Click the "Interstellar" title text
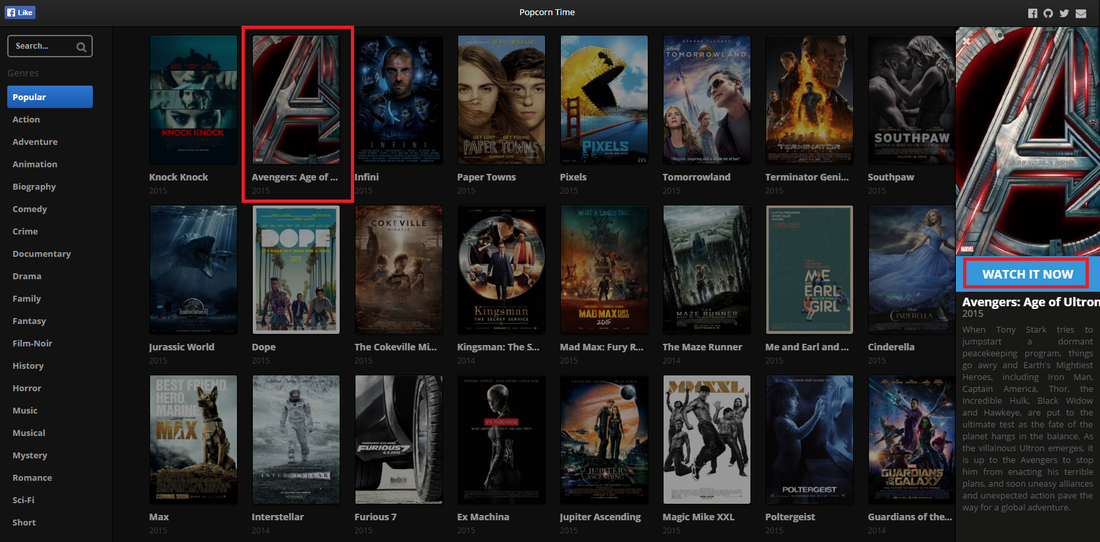This screenshot has width=1100, height=542. pyautogui.click(x=278, y=517)
